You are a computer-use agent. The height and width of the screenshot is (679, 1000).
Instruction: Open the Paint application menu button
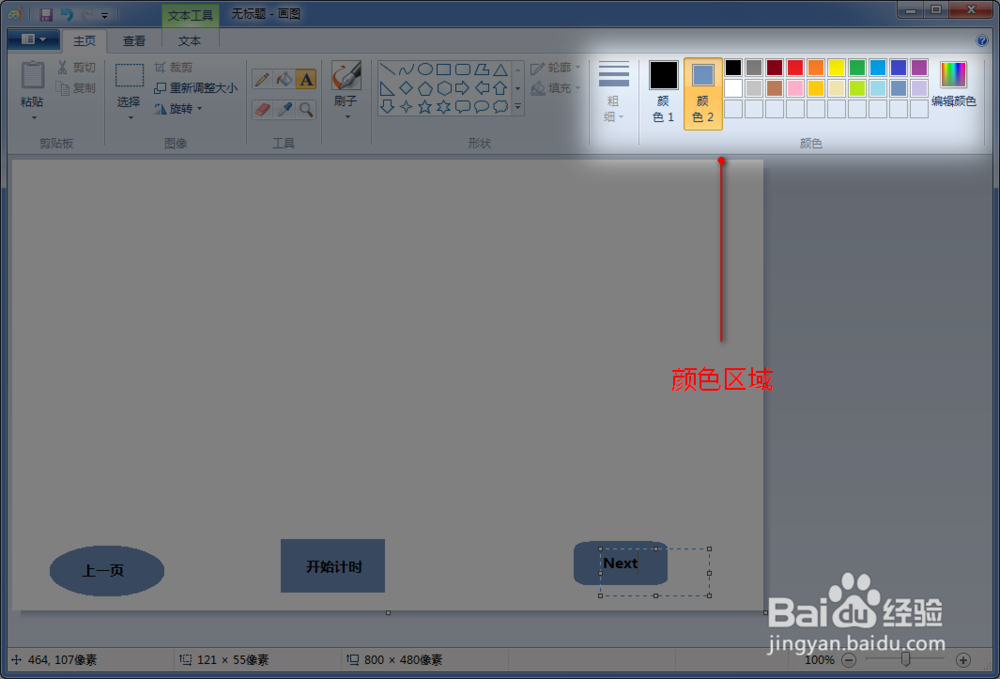pos(33,40)
